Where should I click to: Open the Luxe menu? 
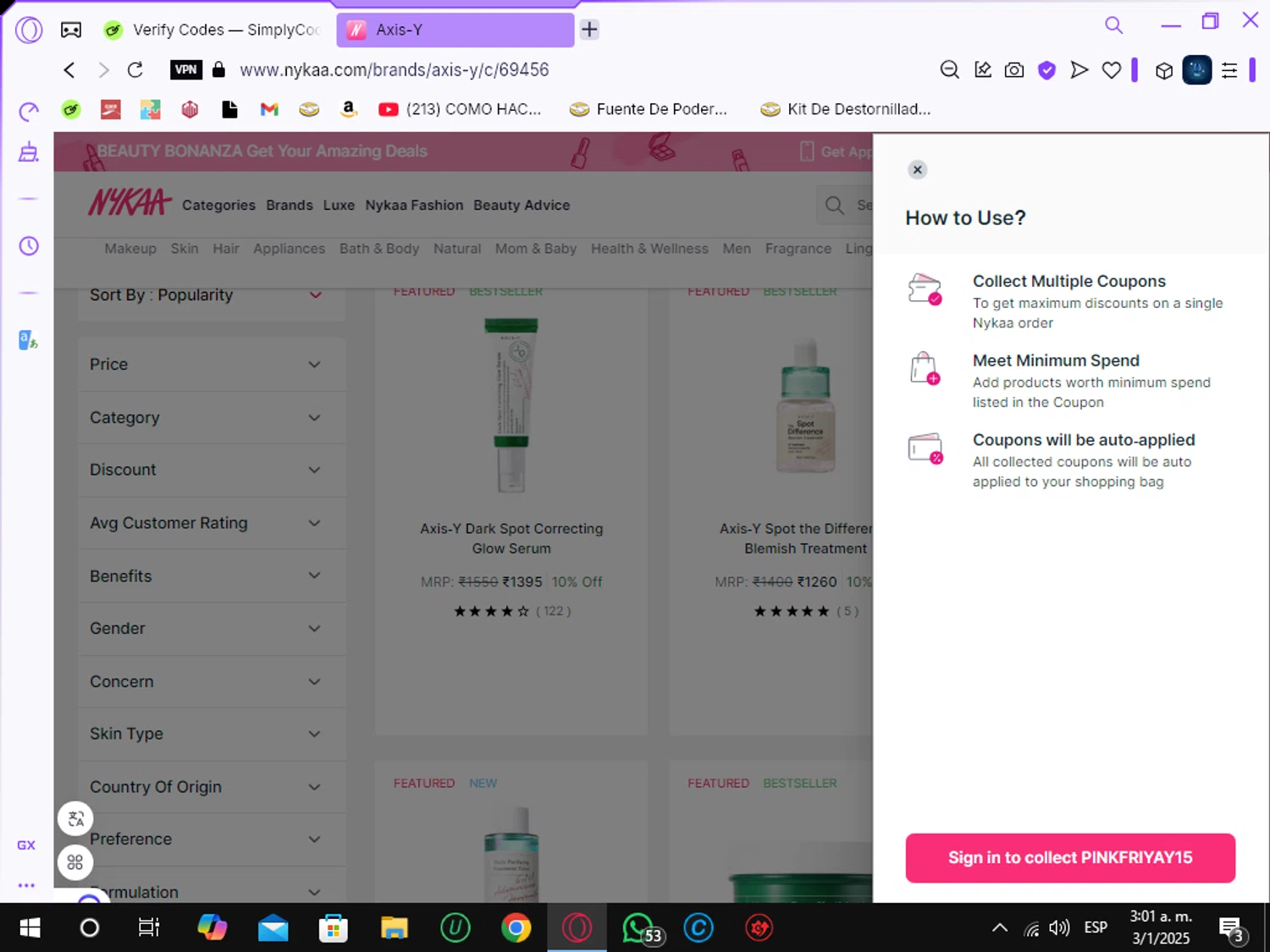339,205
